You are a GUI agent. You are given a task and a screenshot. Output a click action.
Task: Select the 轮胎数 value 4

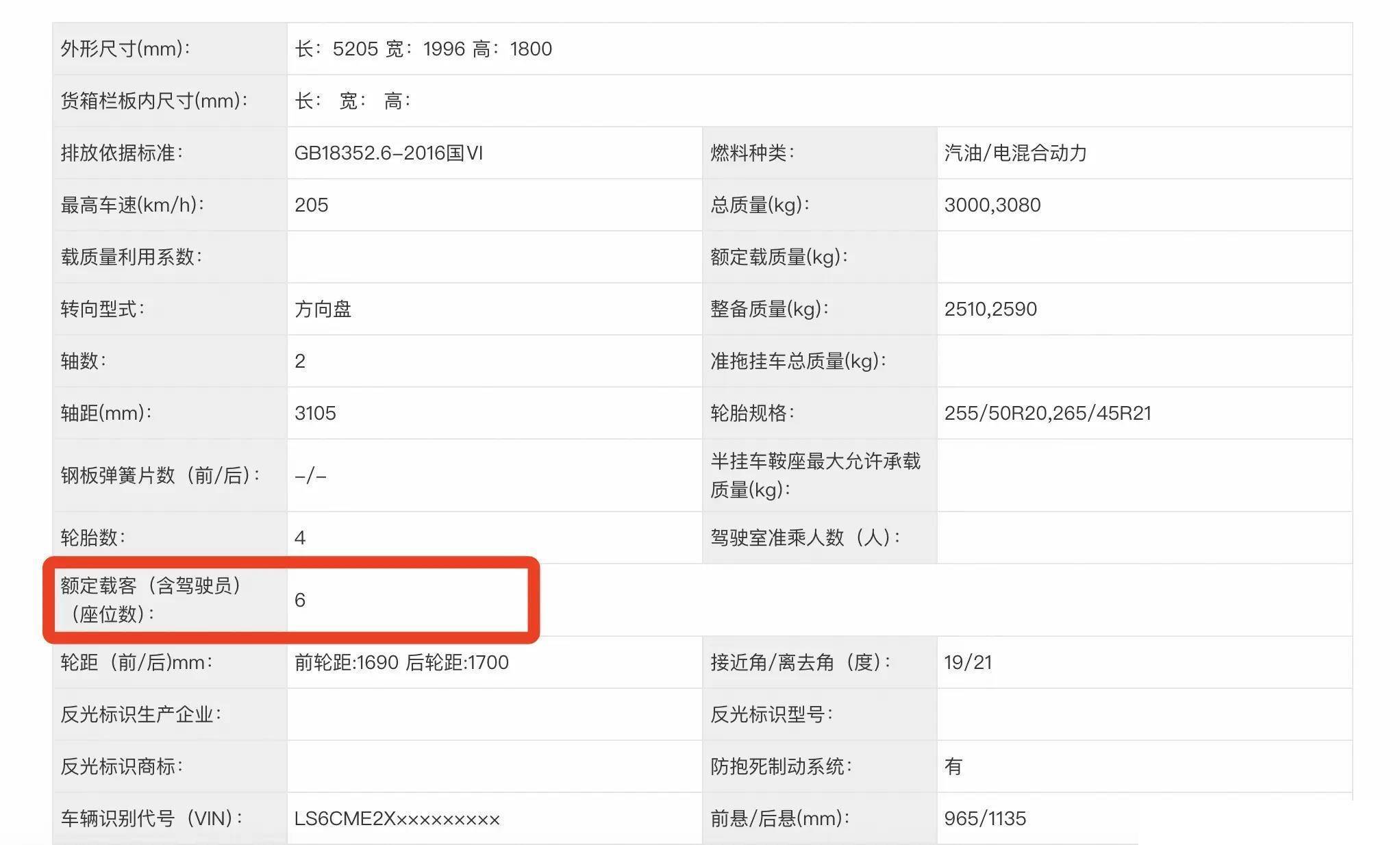pyautogui.click(x=299, y=538)
